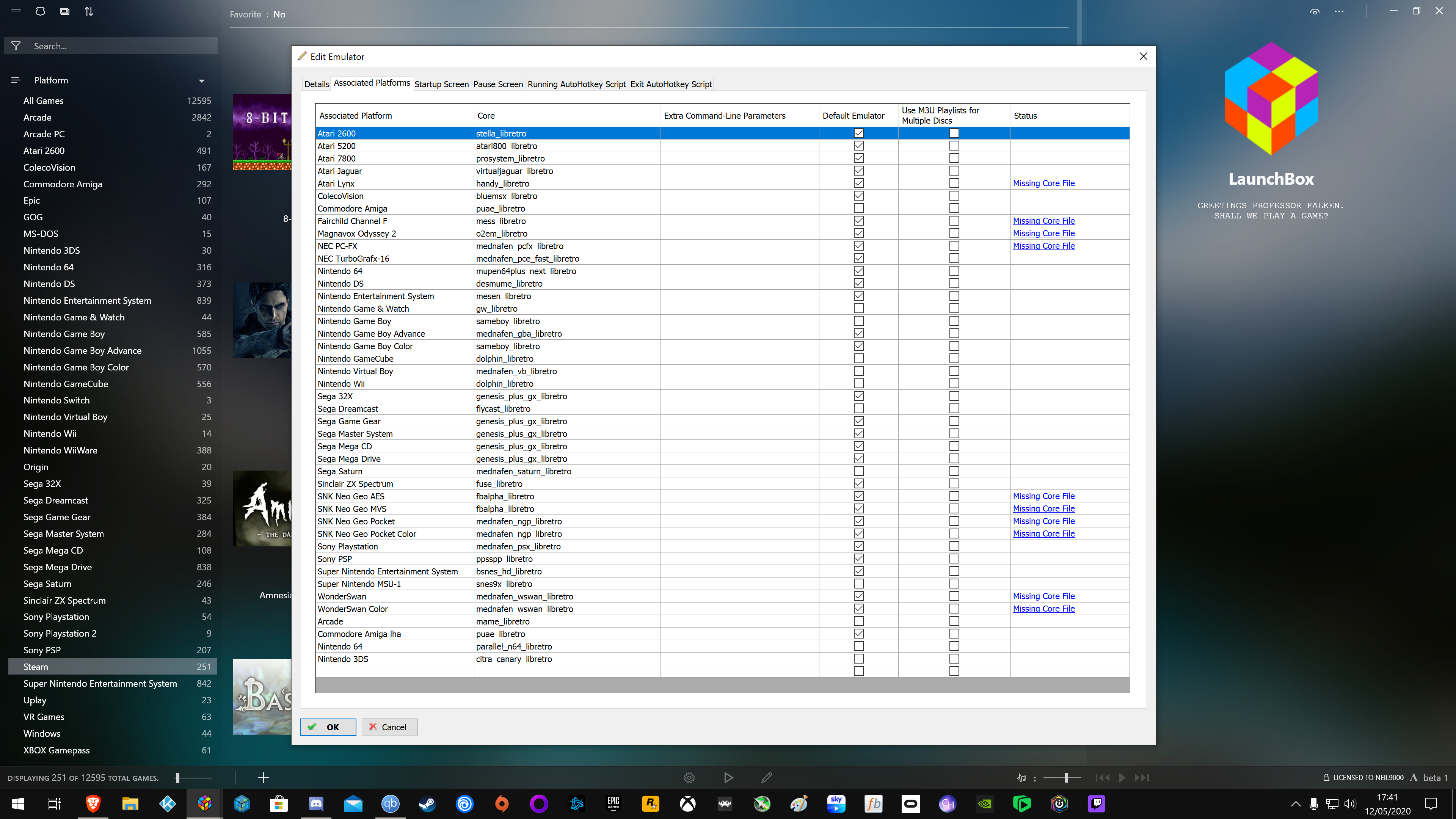Click the Sega Dreamcast associated platform cell
Viewport: 1456px width, 819px height.
[x=394, y=409]
